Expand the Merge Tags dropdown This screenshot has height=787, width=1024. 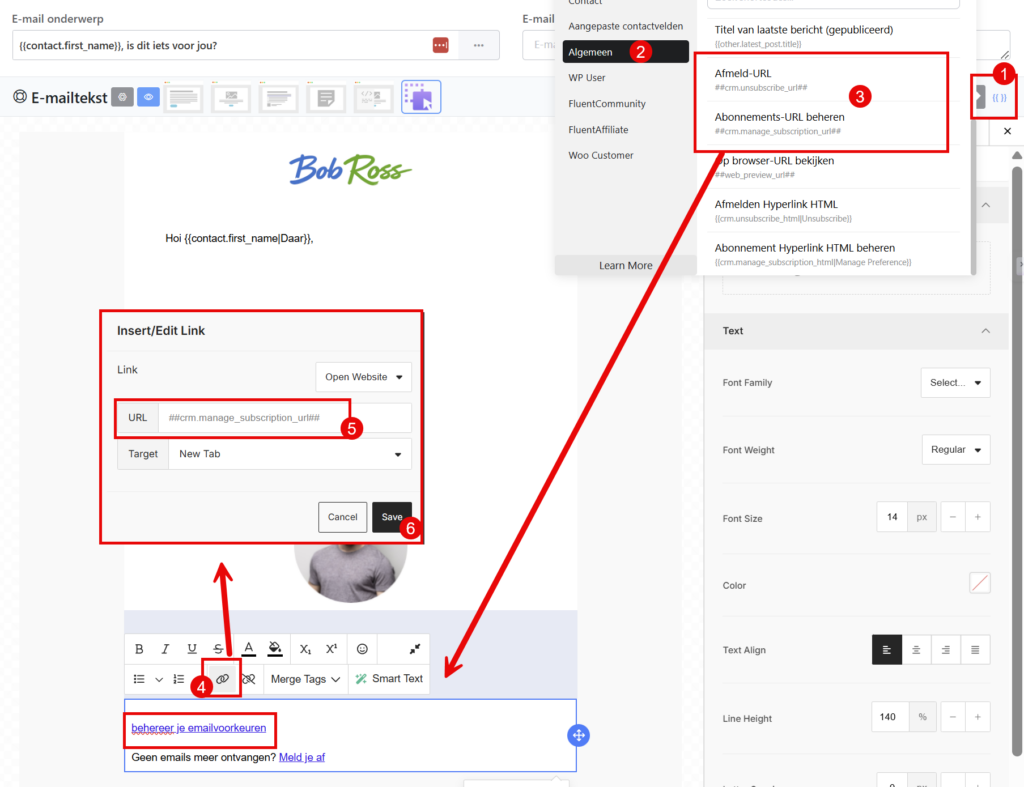tap(306, 679)
